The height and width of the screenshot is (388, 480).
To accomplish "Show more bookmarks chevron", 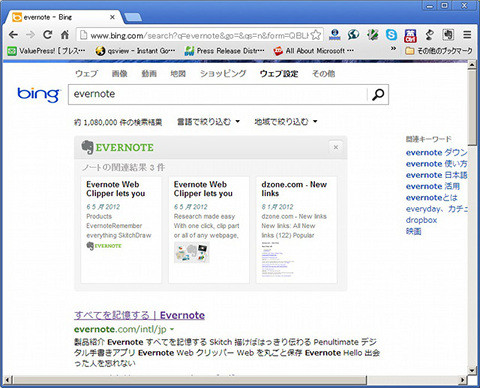I will point(393,49).
